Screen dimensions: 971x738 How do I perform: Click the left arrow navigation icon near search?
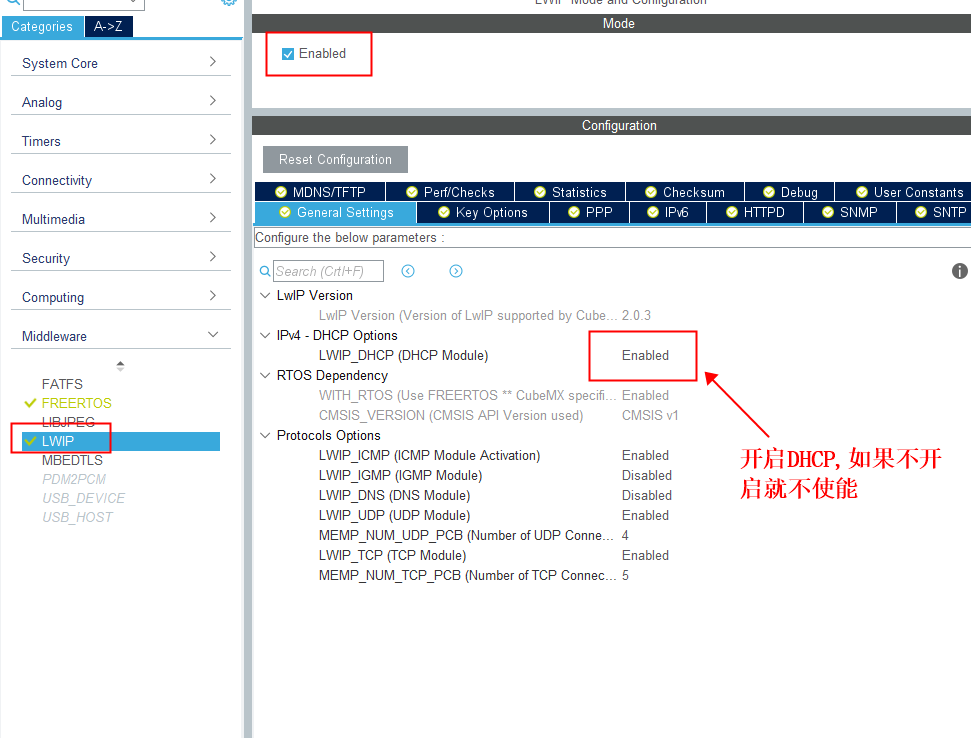[x=407, y=271]
